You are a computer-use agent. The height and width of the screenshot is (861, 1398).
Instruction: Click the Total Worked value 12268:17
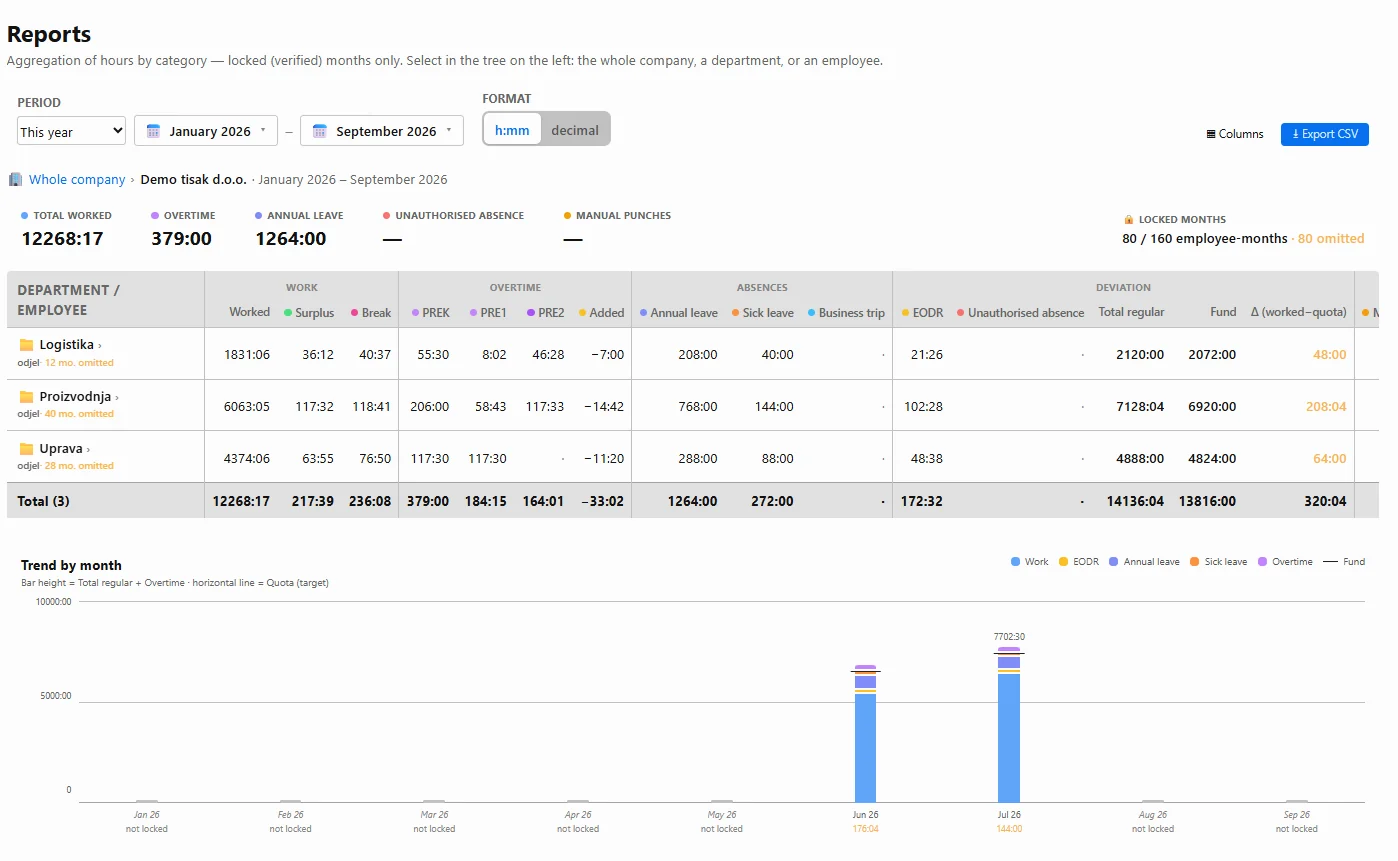click(62, 239)
